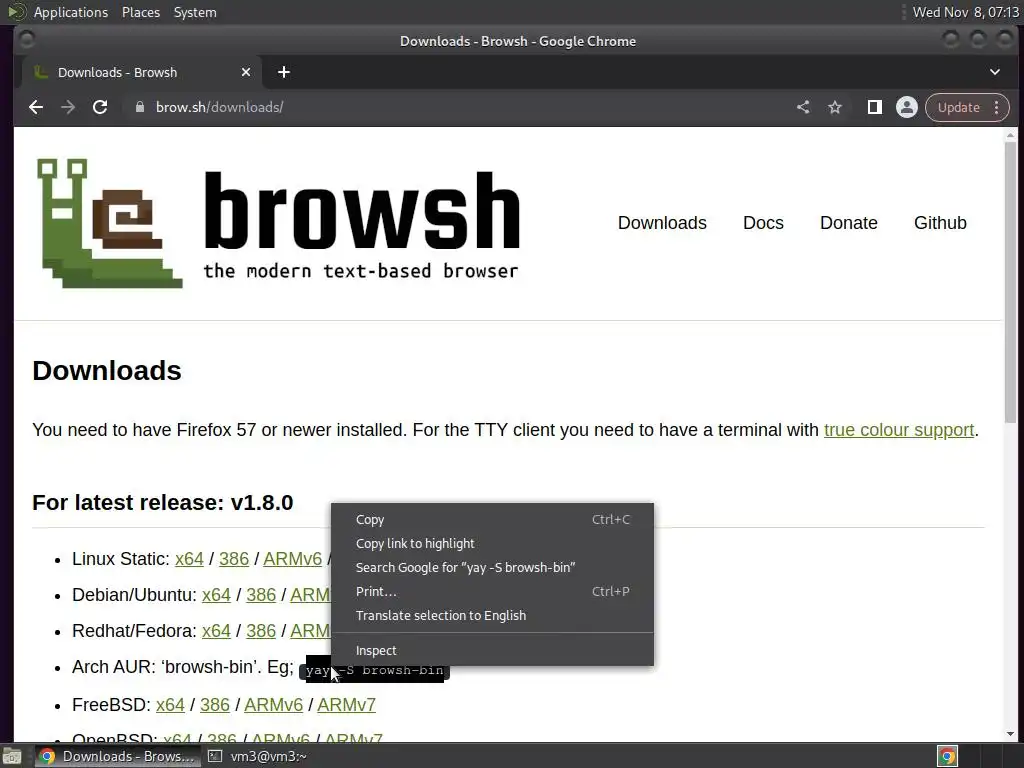This screenshot has width=1024, height=768.
Task: Click the padlock site info icon
Action: click(x=139, y=107)
